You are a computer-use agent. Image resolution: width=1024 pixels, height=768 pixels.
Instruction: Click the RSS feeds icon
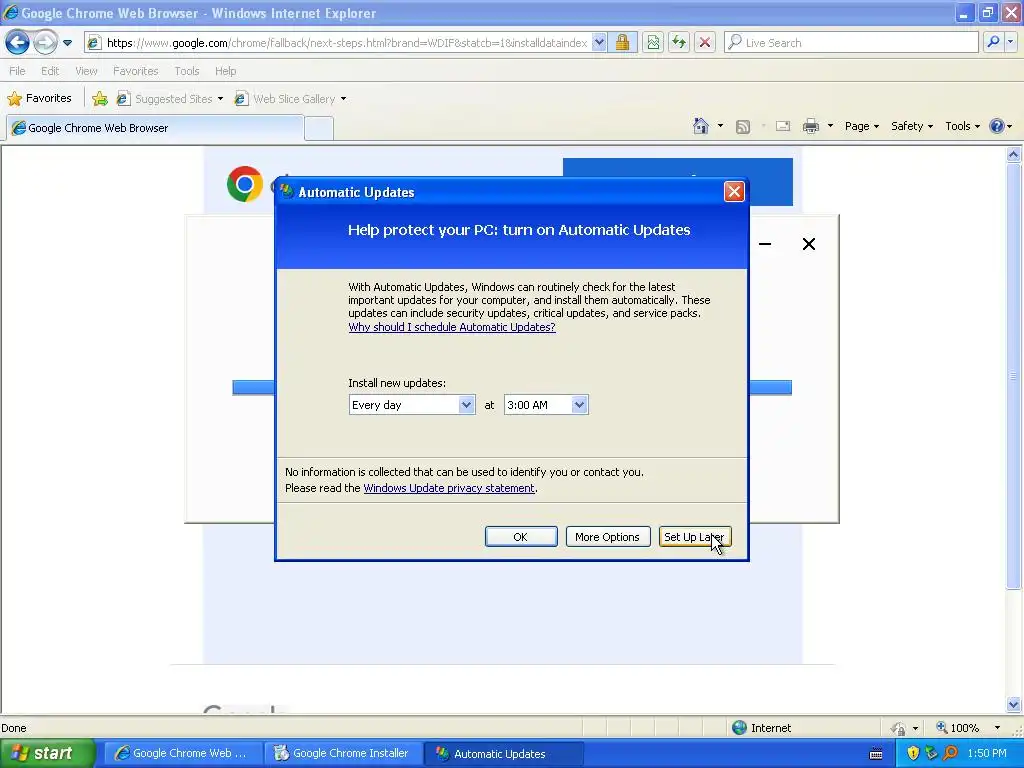[x=743, y=127]
